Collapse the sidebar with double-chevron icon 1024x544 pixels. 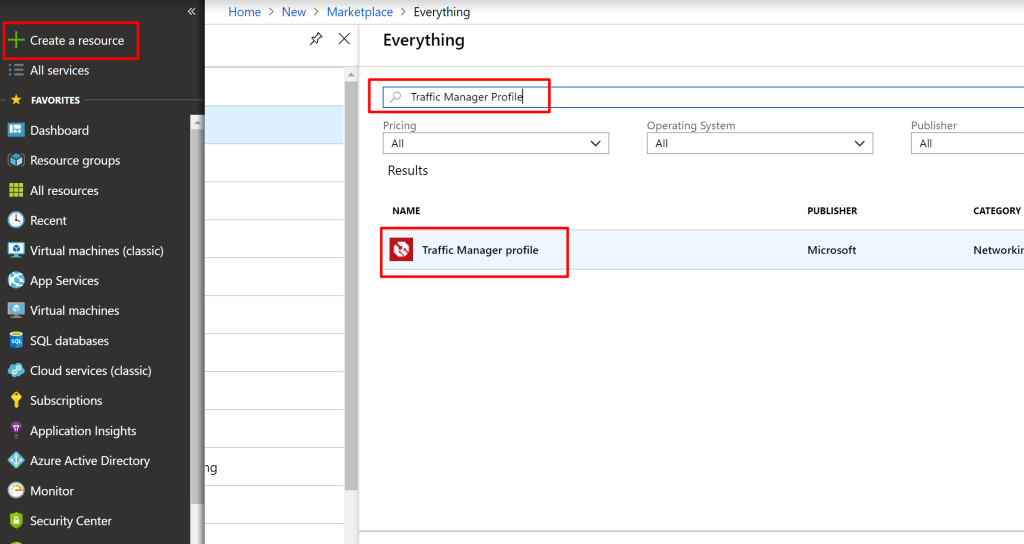pyautogui.click(x=191, y=11)
